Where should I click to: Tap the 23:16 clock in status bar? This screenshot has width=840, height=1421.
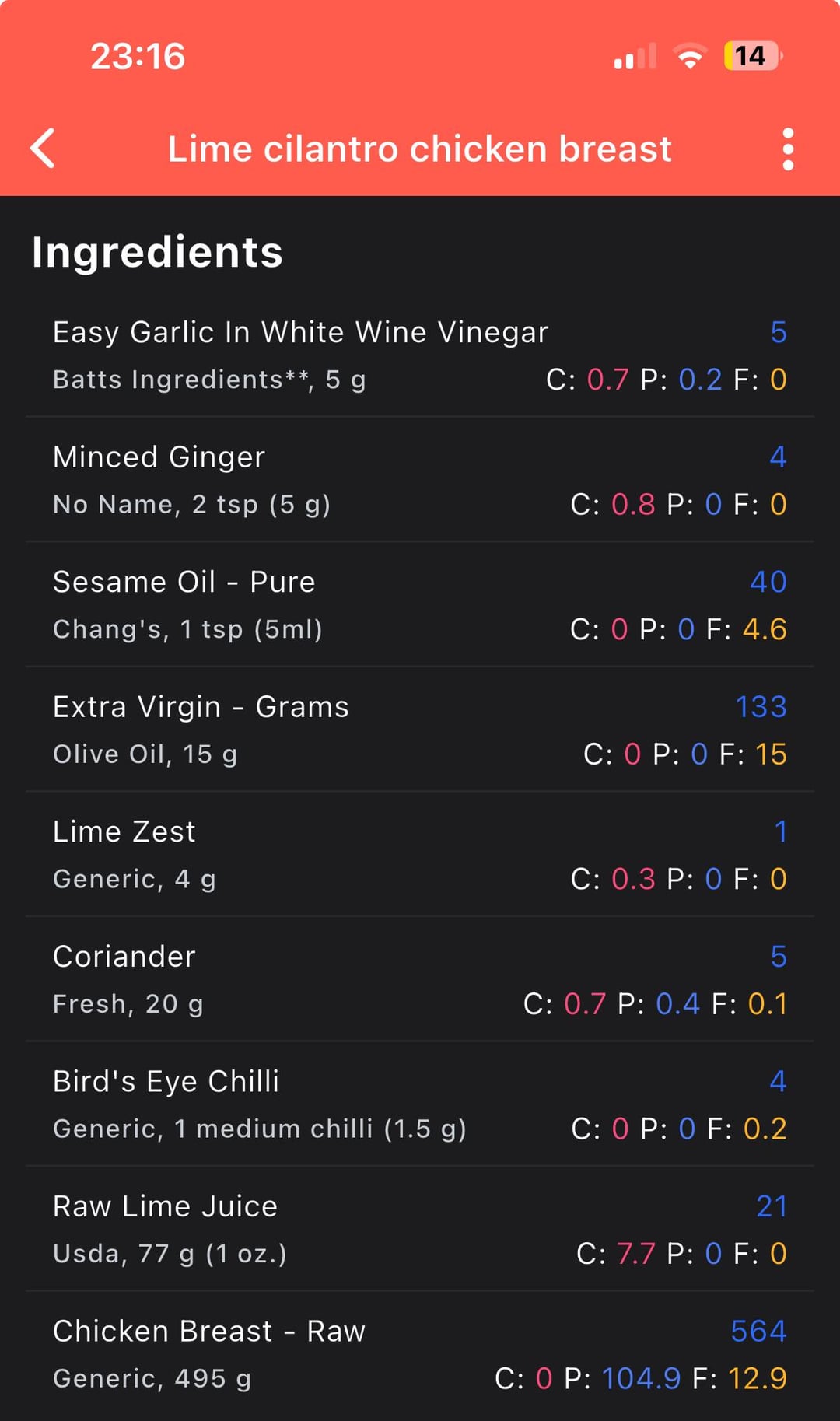[x=138, y=56]
